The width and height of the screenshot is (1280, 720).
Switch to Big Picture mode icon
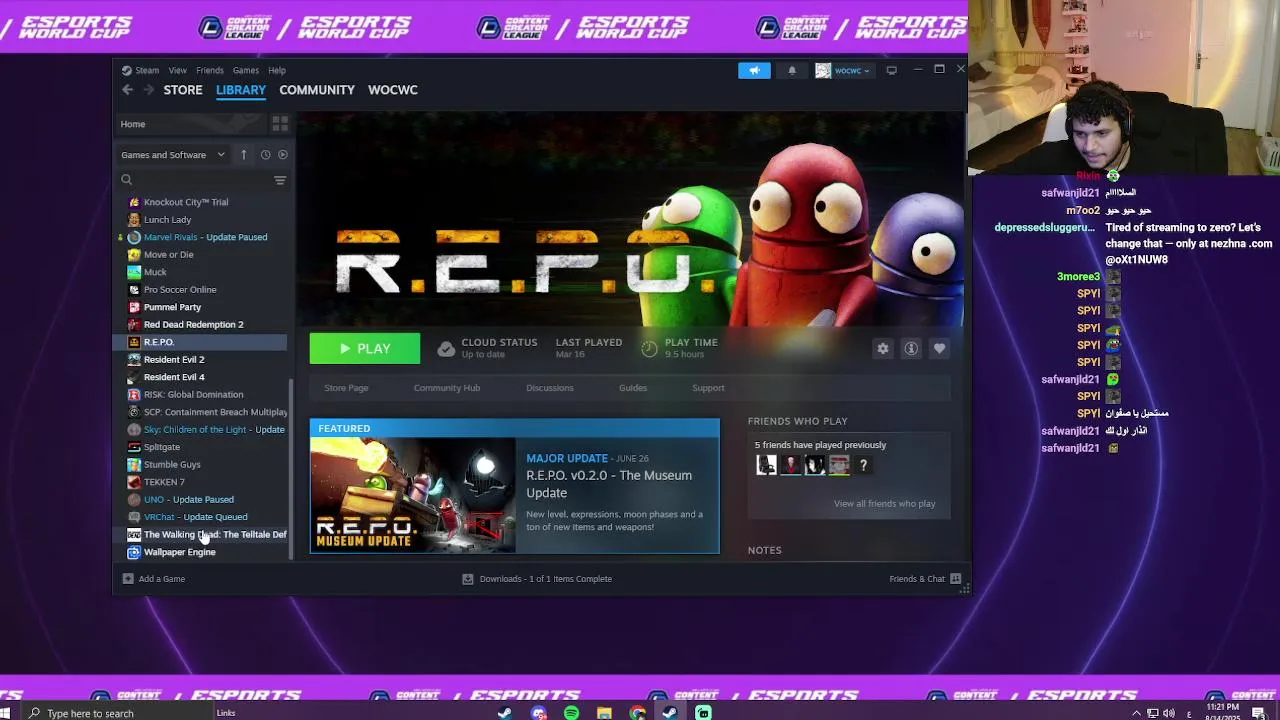point(891,70)
